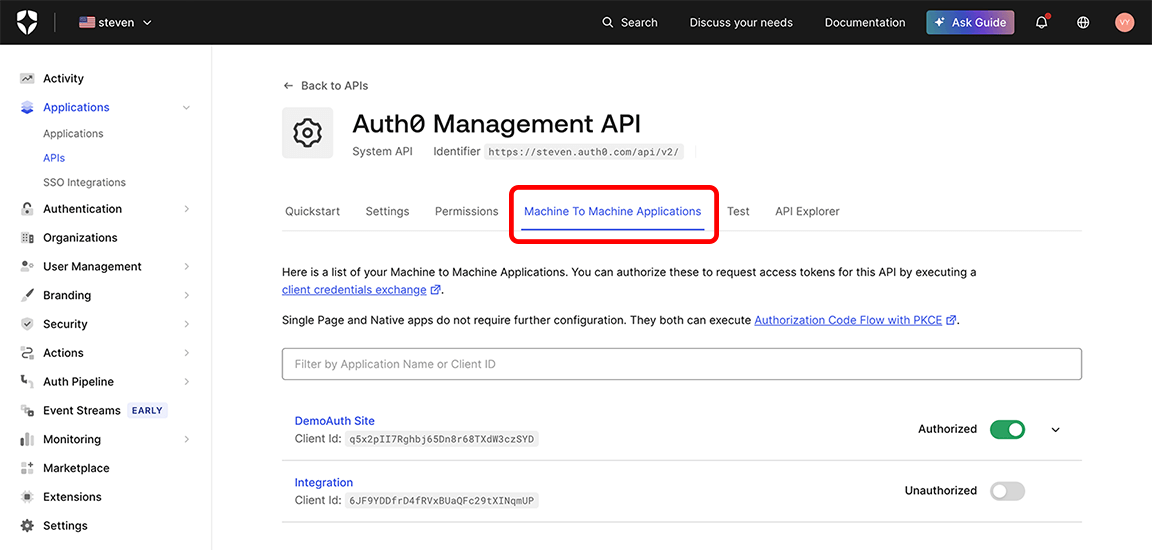
Task: Click the User Management icon
Action: tap(27, 267)
